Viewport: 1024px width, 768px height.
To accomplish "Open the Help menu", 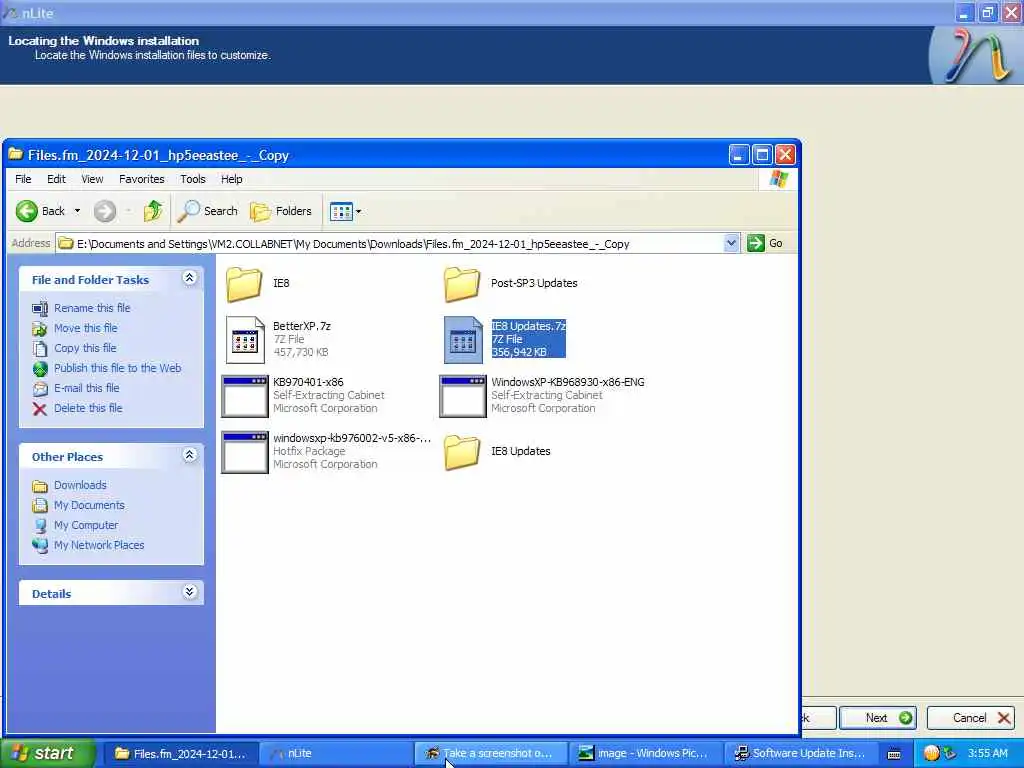I will point(231,179).
